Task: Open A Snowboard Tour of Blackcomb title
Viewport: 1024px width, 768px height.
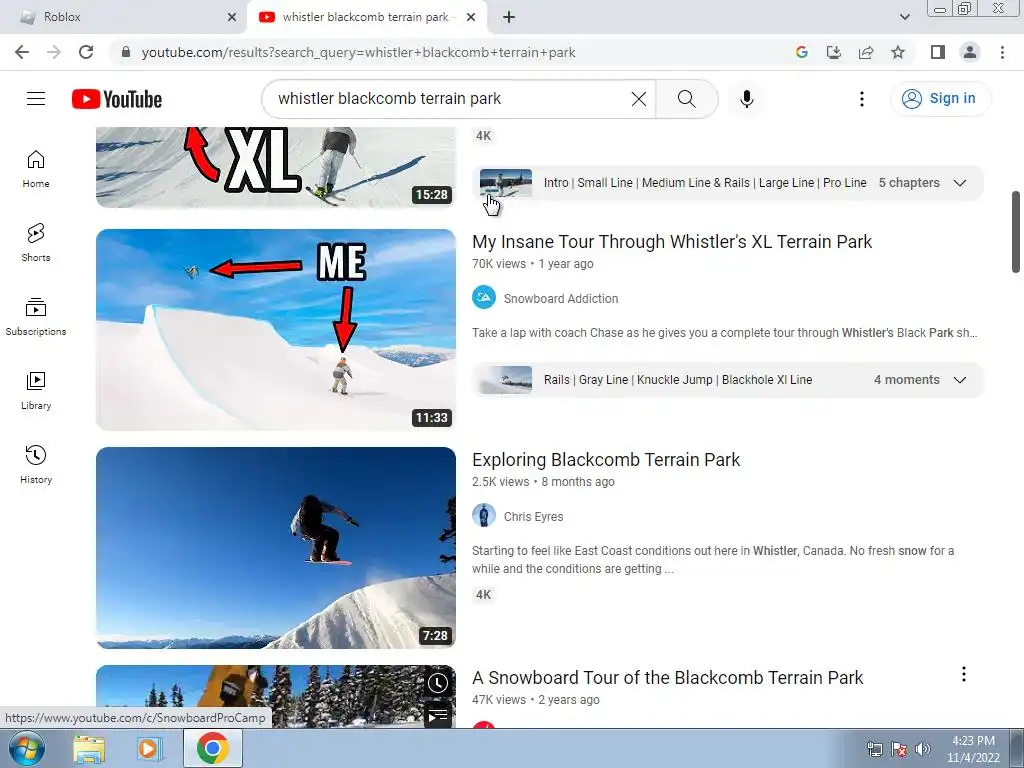Action: 667,678
